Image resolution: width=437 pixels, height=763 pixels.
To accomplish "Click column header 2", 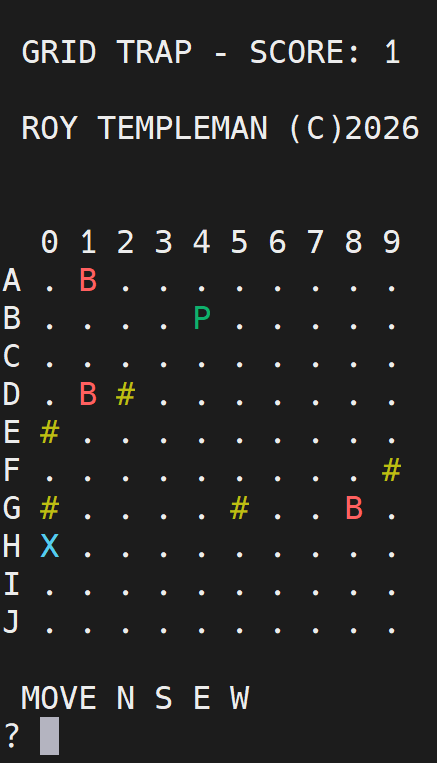I will pyautogui.click(x=126, y=242).
